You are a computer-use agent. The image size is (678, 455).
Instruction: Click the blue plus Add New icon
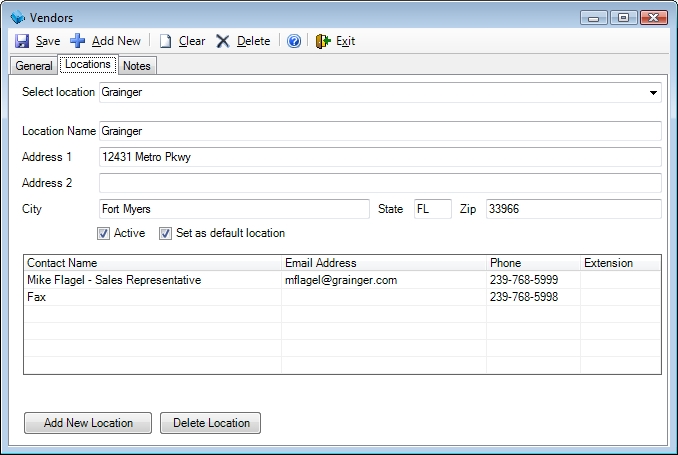[x=78, y=41]
